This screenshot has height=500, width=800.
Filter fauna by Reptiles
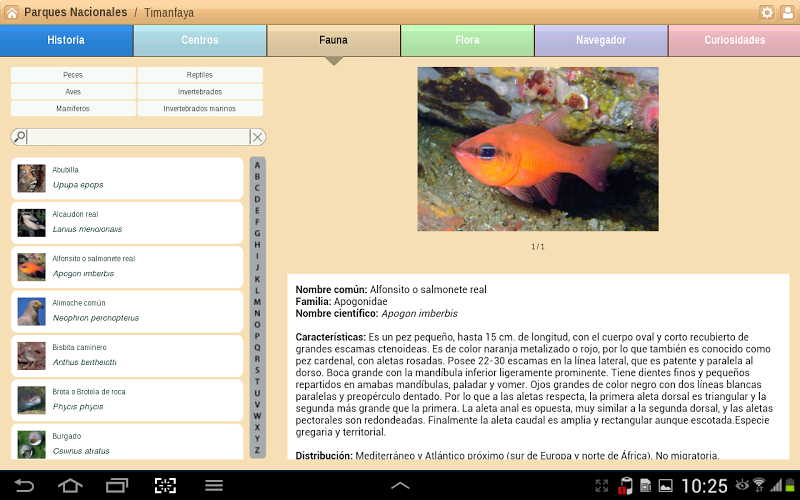200,75
